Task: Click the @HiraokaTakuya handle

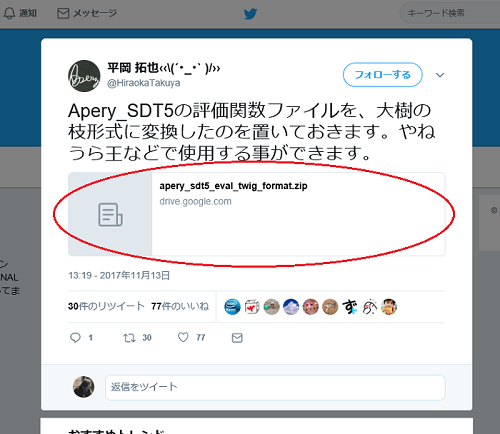Action: (x=144, y=83)
